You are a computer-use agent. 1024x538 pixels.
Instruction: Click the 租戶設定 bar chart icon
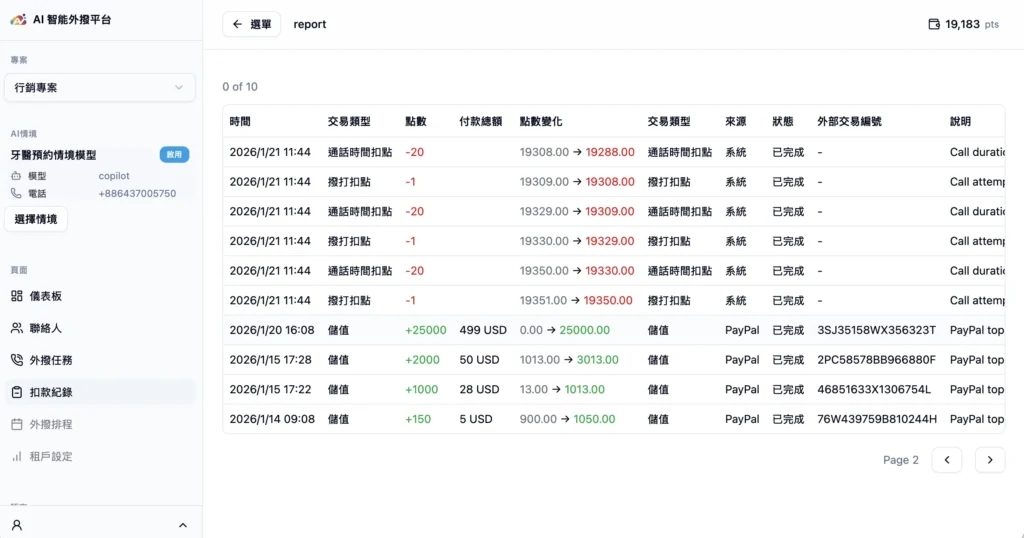(17, 456)
